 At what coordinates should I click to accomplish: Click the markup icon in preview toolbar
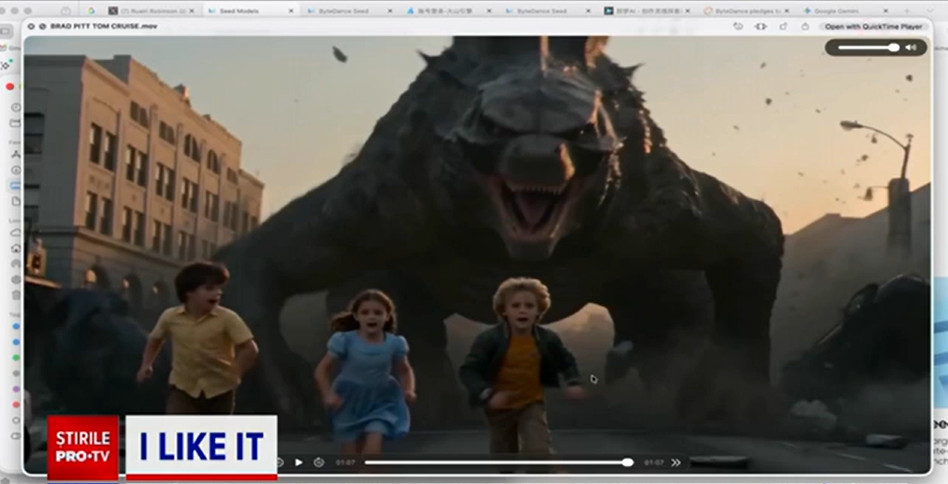782,26
